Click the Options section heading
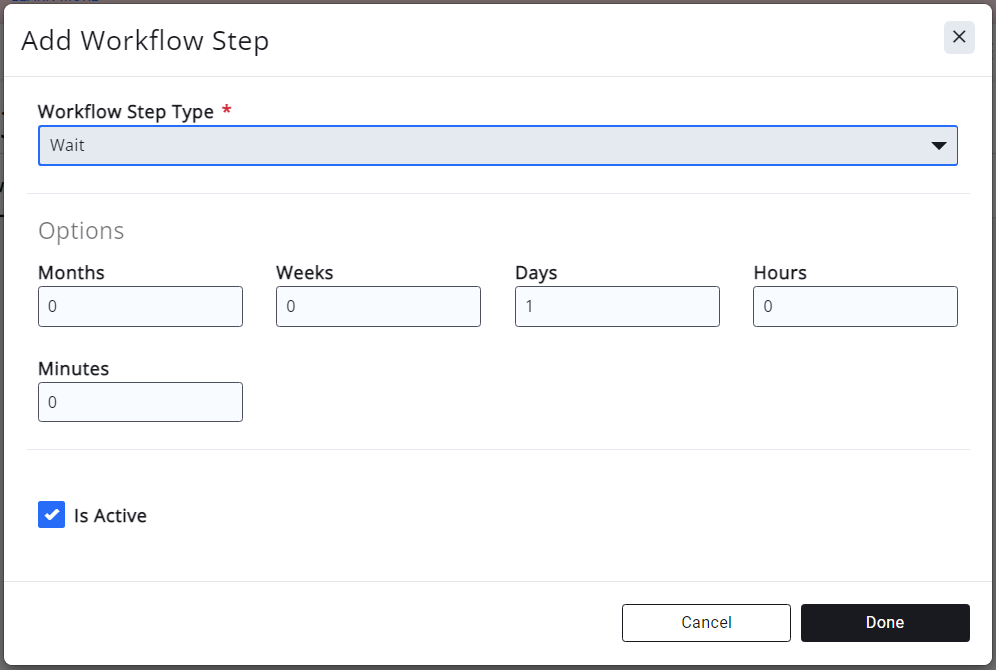996x670 pixels. click(x=81, y=230)
